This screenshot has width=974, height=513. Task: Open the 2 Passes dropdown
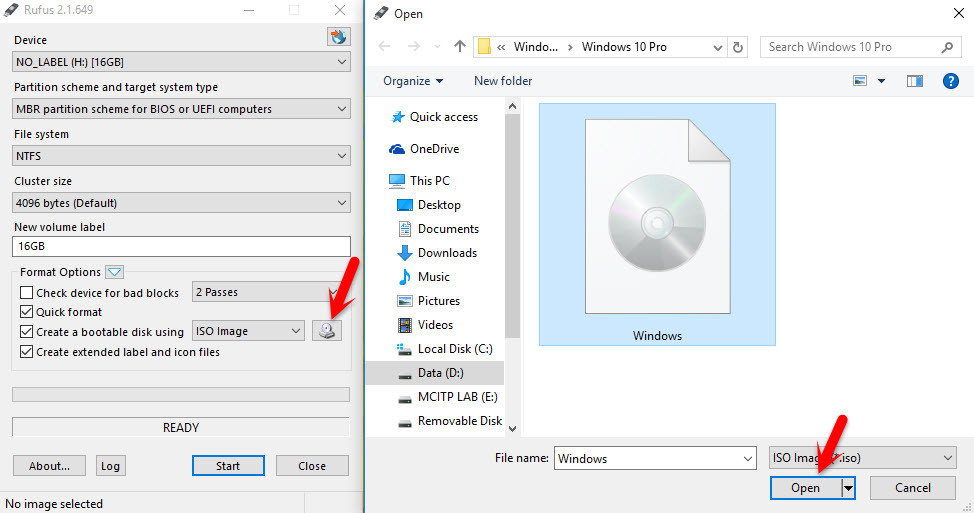[266, 292]
